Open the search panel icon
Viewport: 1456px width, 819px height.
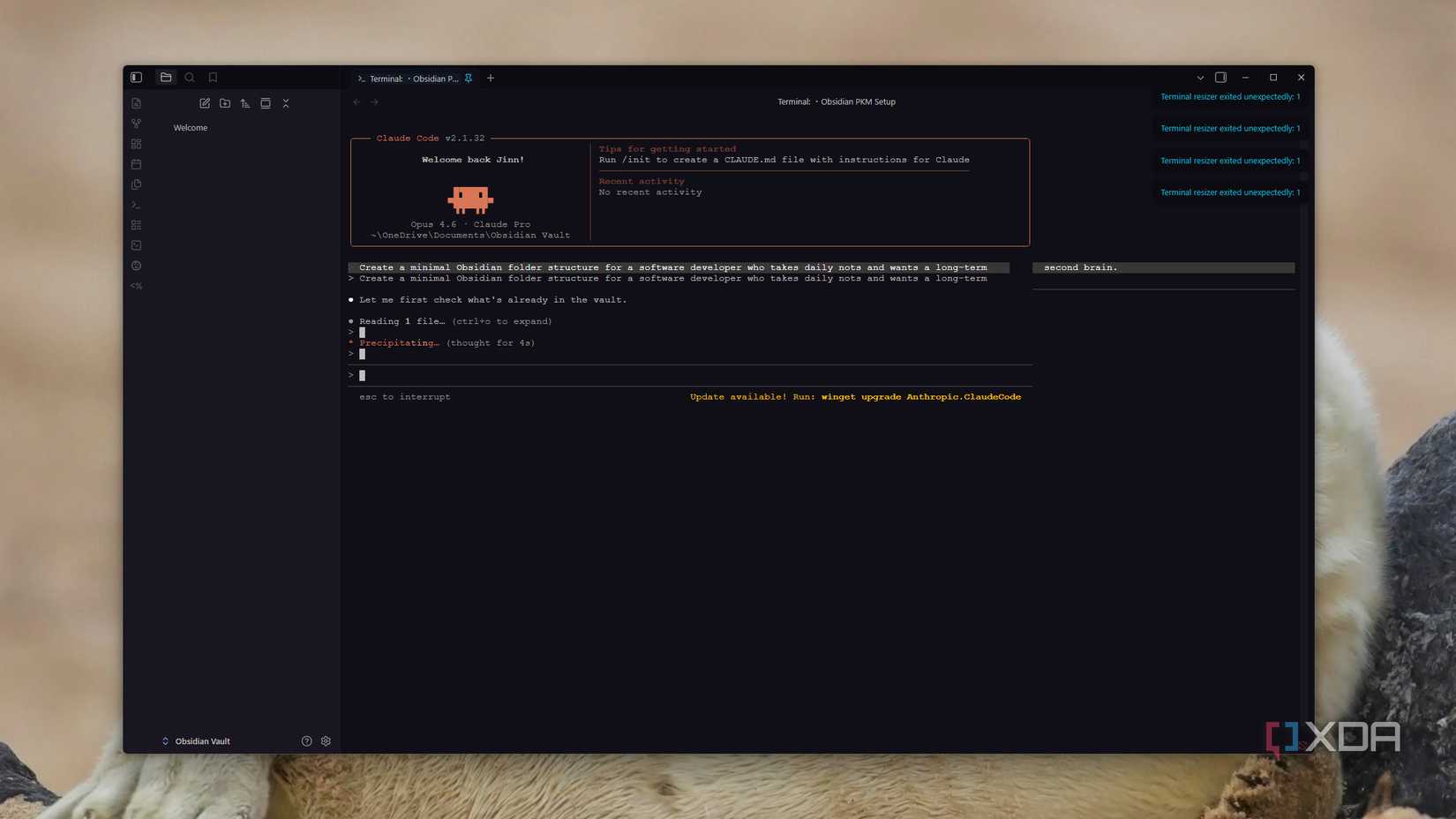pyautogui.click(x=189, y=77)
